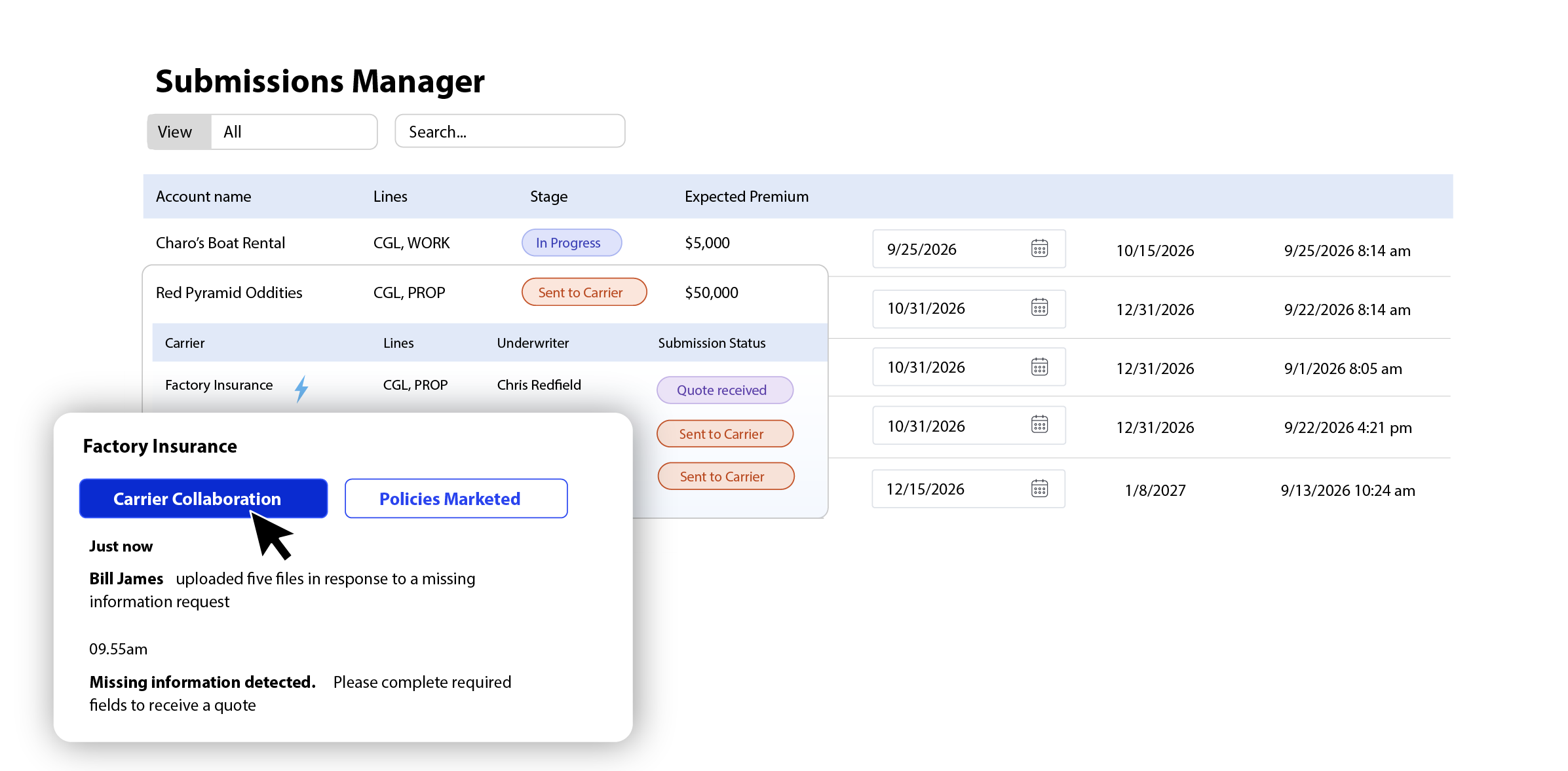Click the Carrier sub-table header
Screen dimensions: 1568x771
[184, 343]
